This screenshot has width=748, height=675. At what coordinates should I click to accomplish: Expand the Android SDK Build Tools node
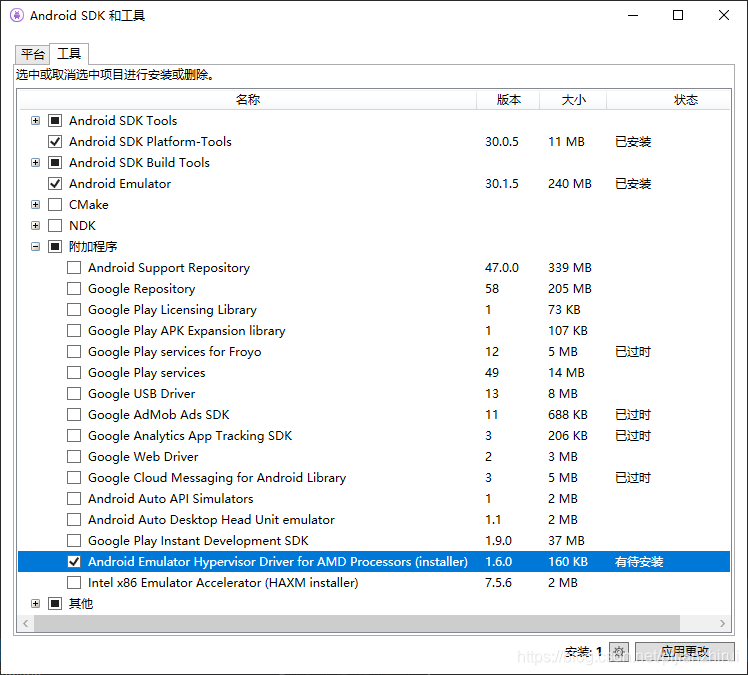(35, 163)
